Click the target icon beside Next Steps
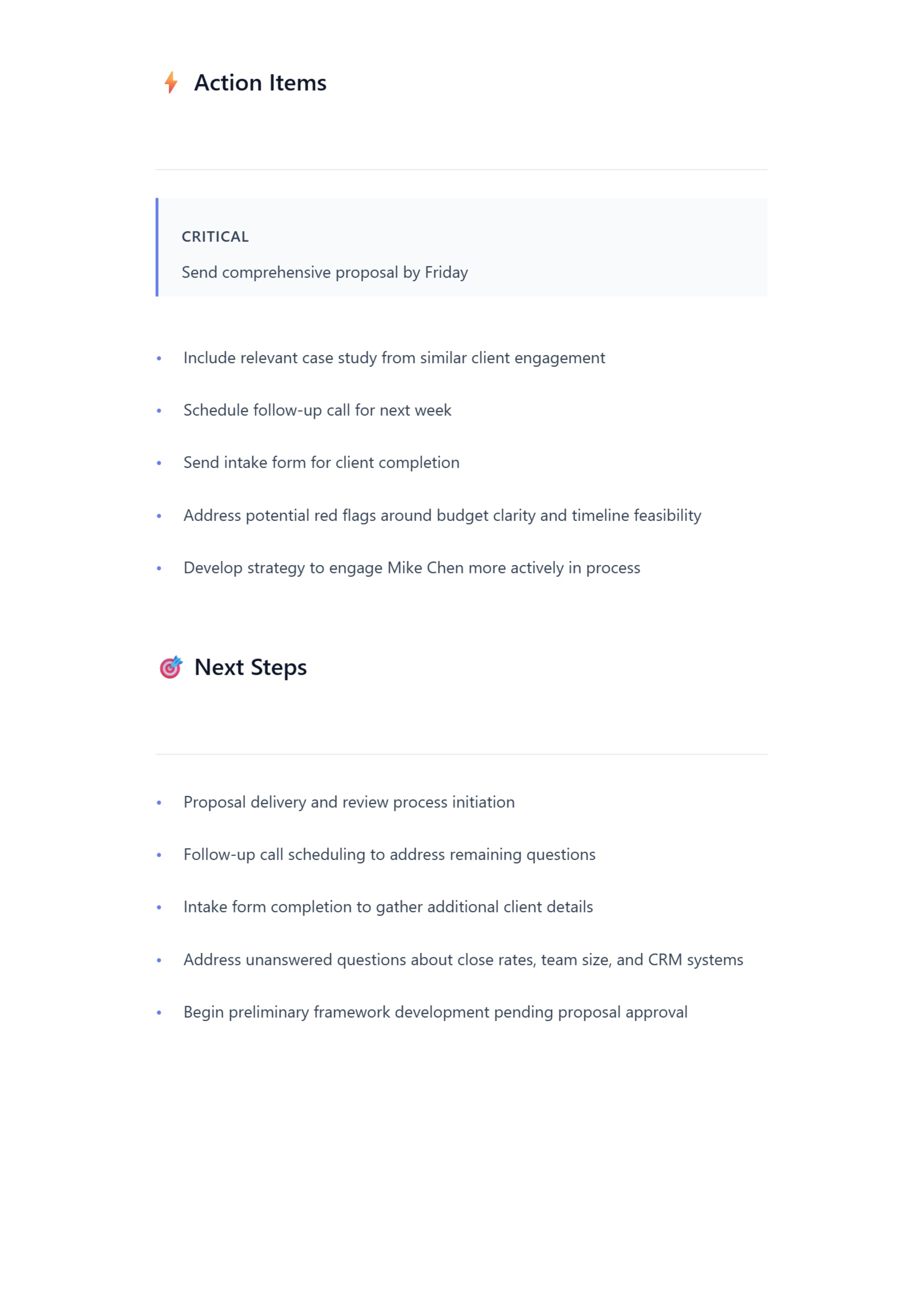 click(171, 667)
